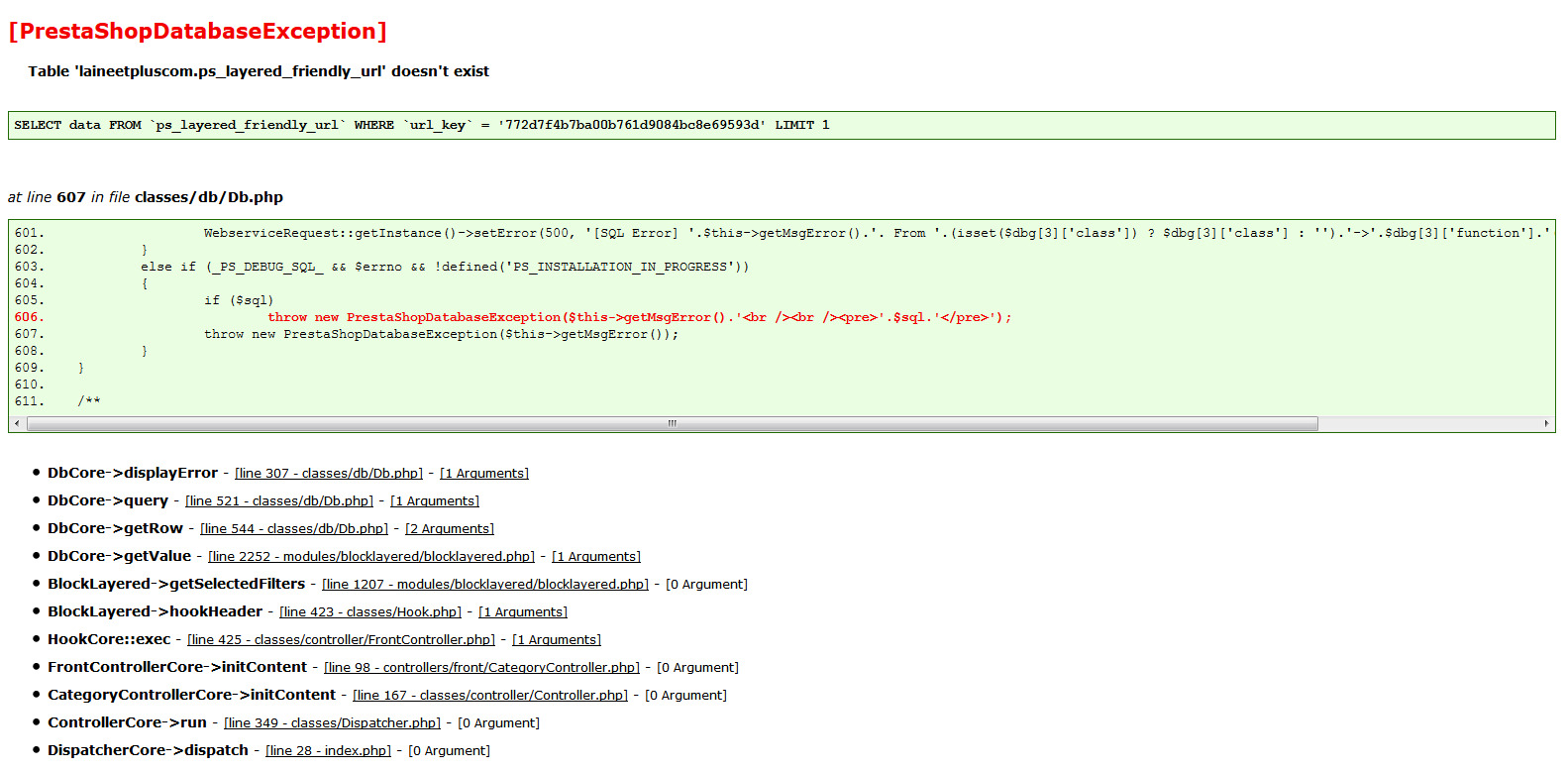Click "[0 Argument]" beside BlockLayered->getSelectedFilters
The height and width of the screenshot is (772, 1568).
pyautogui.click(x=706, y=585)
